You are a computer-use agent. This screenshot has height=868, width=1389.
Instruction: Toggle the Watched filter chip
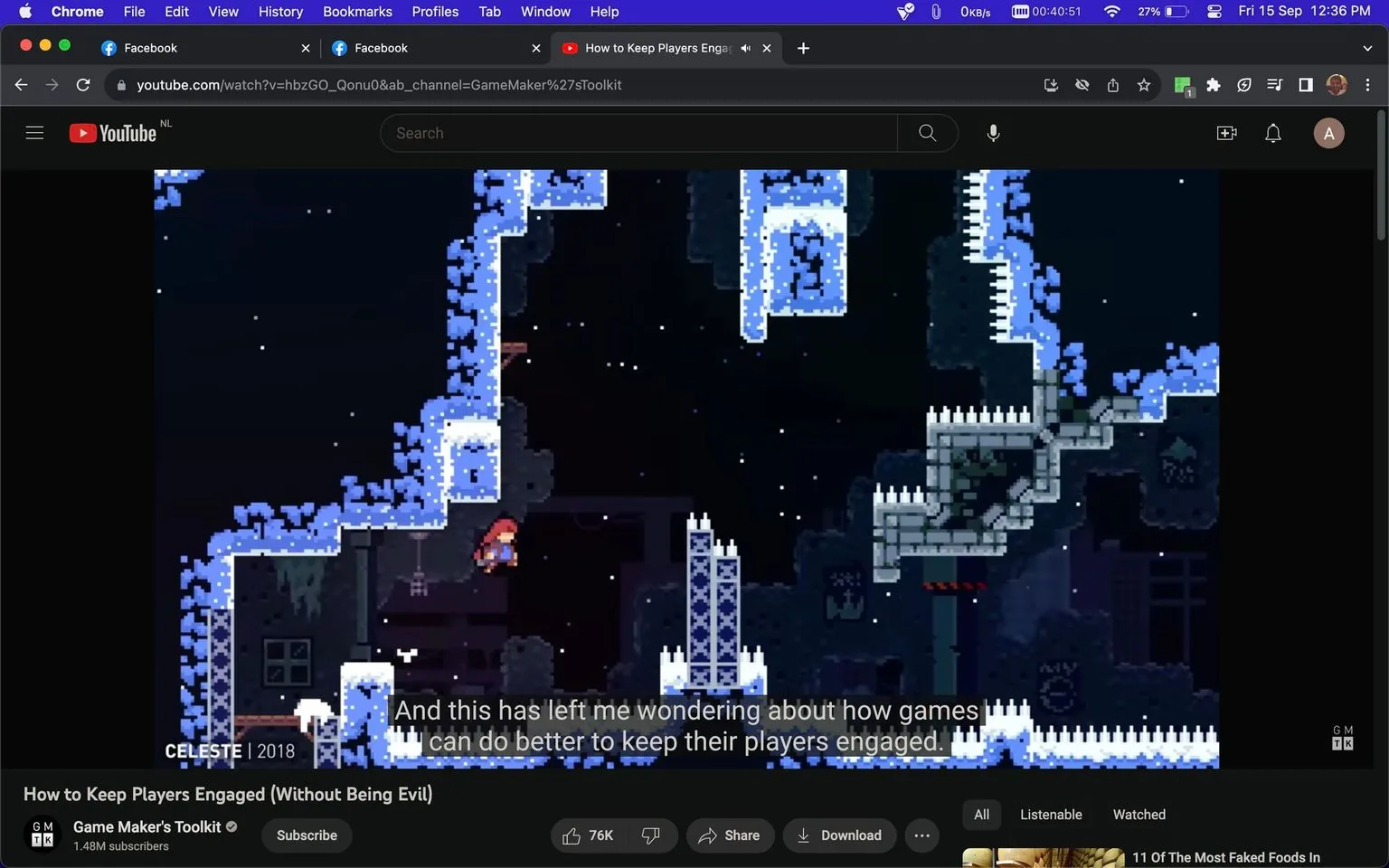tap(1138, 814)
